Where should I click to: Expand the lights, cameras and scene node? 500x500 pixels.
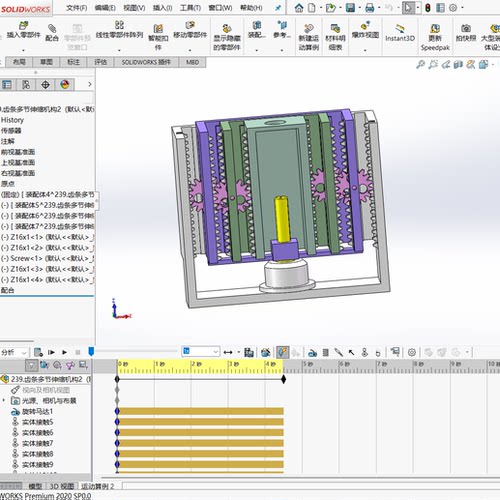click(4, 400)
